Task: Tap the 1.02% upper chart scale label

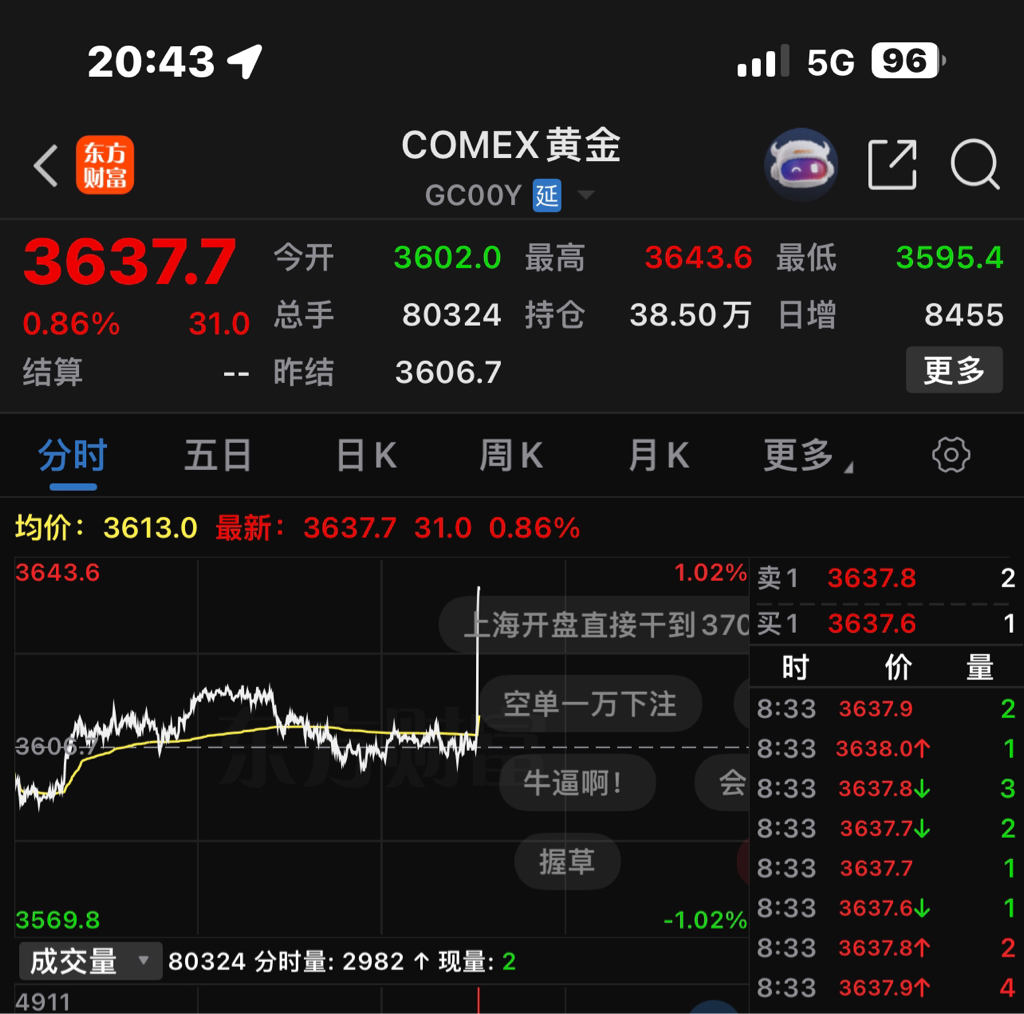Action: (x=710, y=573)
